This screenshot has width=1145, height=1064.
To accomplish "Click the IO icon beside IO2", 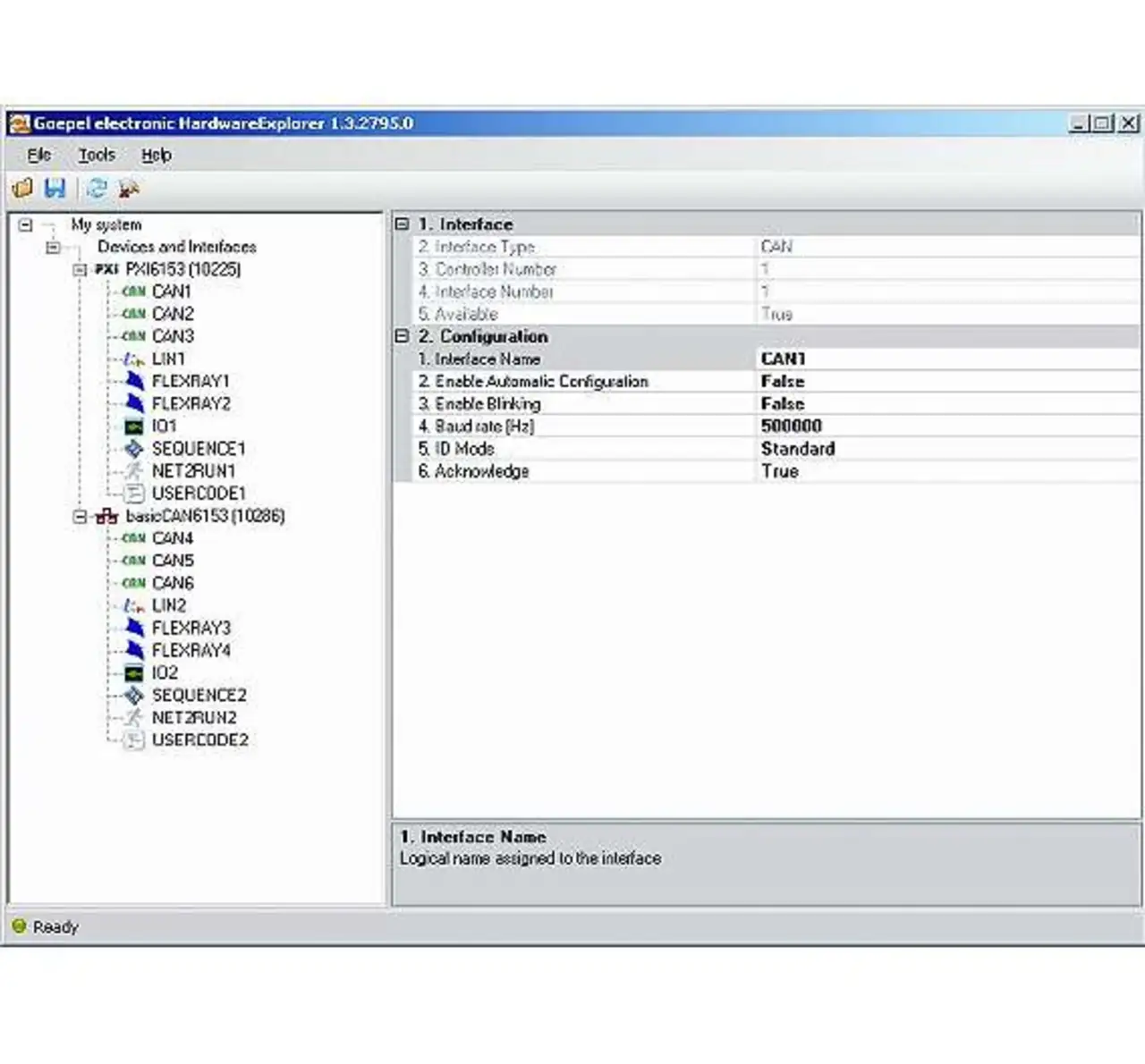I will (133, 673).
